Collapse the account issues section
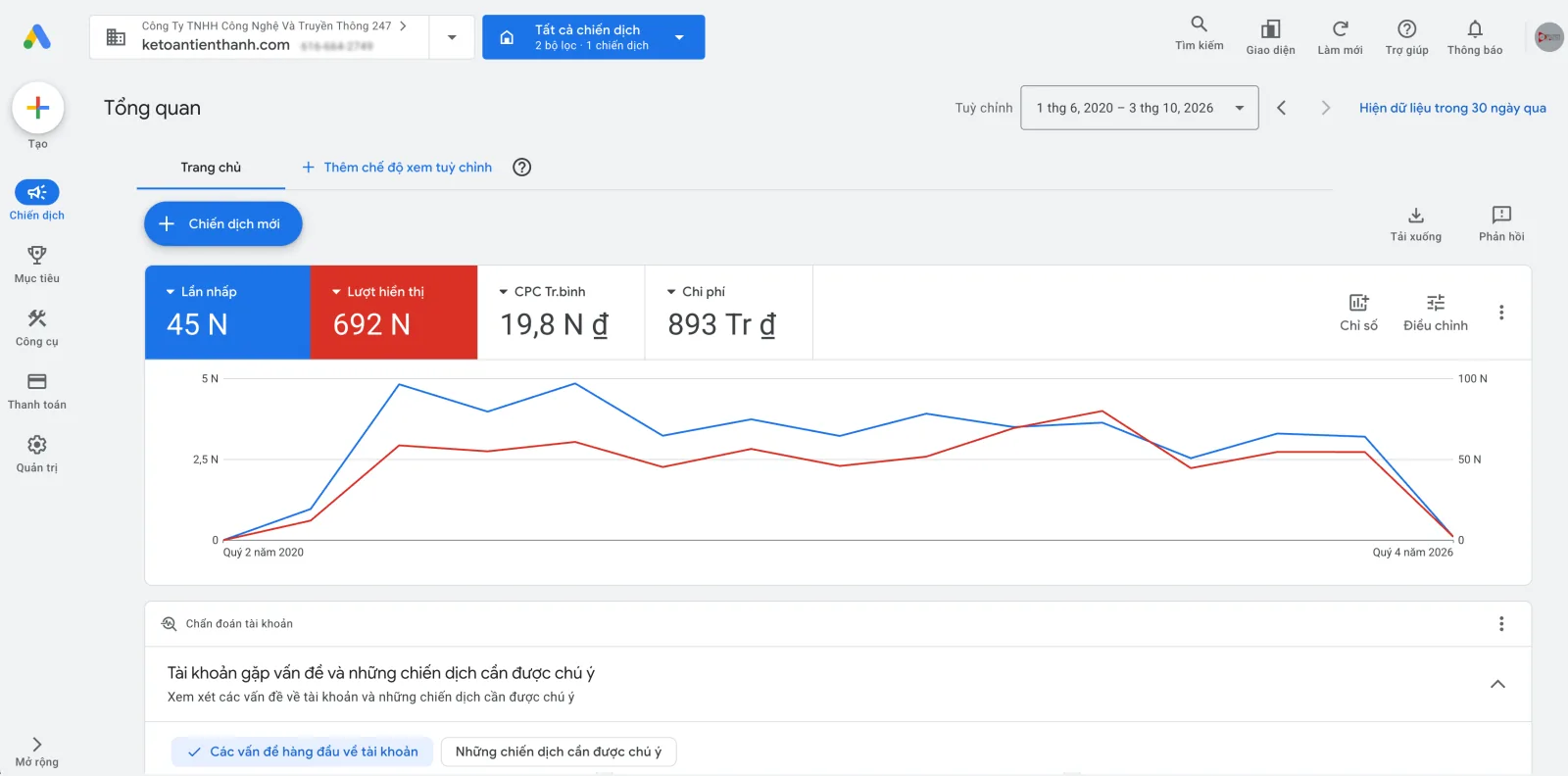The height and width of the screenshot is (776, 1568). pyautogui.click(x=1497, y=684)
